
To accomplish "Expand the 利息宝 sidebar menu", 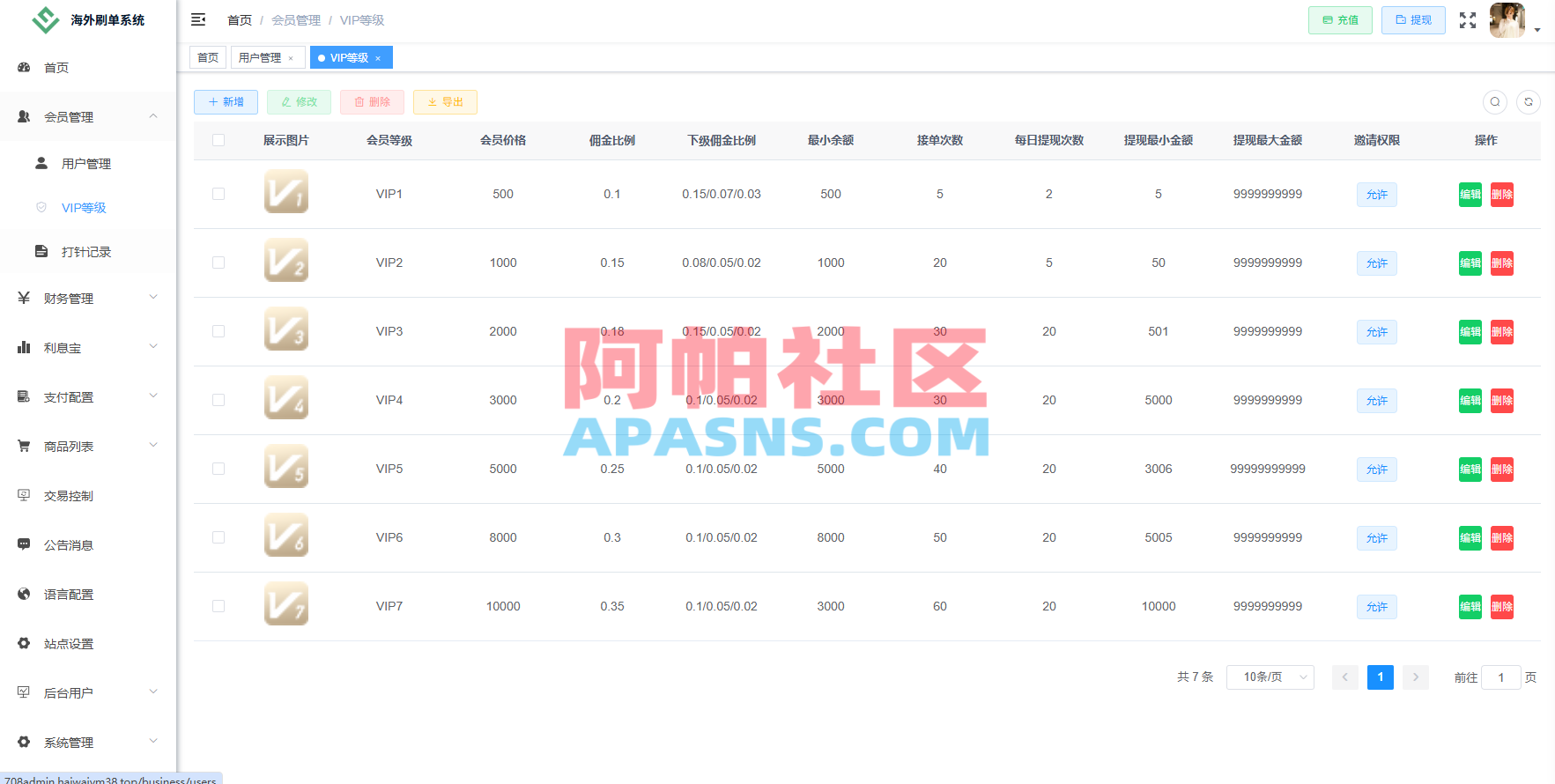I will click(x=88, y=347).
